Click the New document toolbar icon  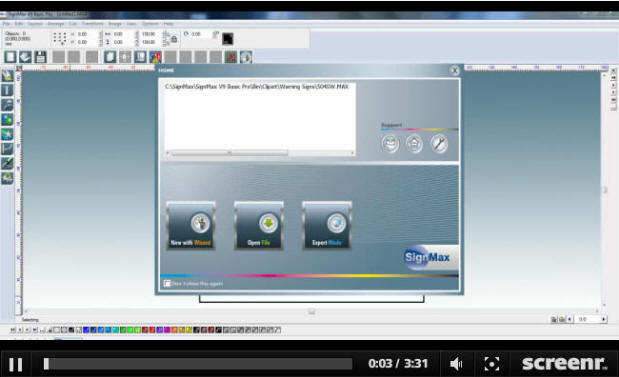click(10, 57)
